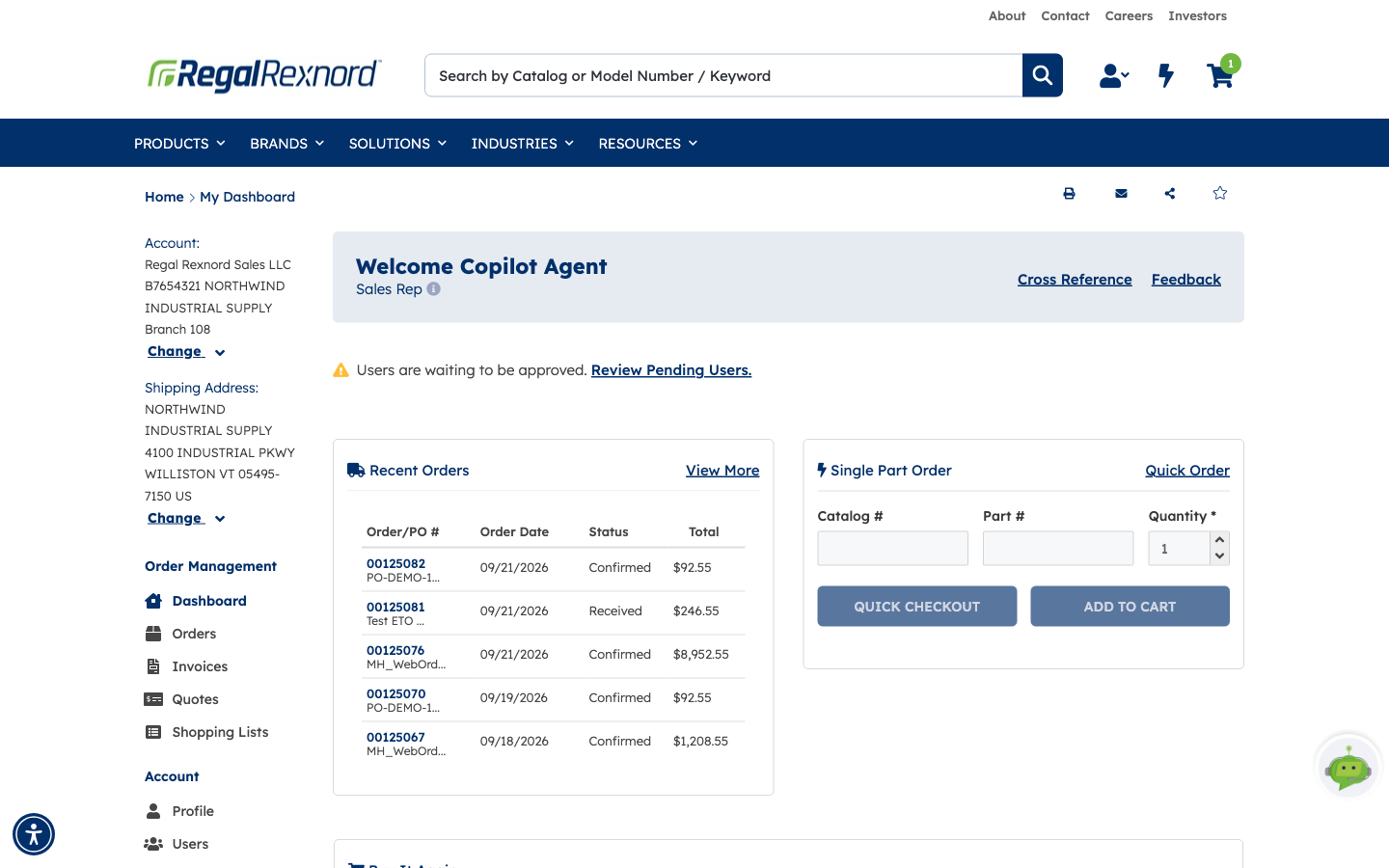Image resolution: width=1389 pixels, height=868 pixels.
Task: Open the Feedback link
Action: click(x=1186, y=280)
